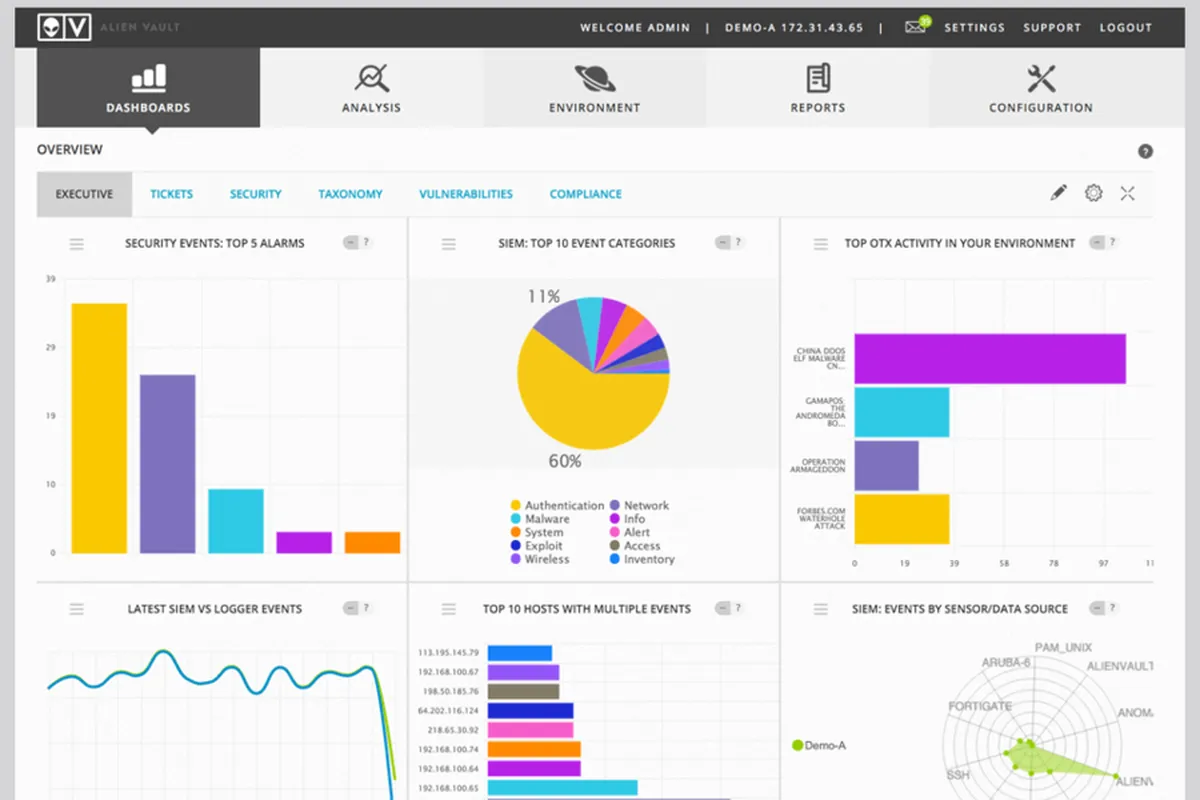Toggle the Authentication legend swatch
The image size is (1200, 800).
tap(516, 506)
